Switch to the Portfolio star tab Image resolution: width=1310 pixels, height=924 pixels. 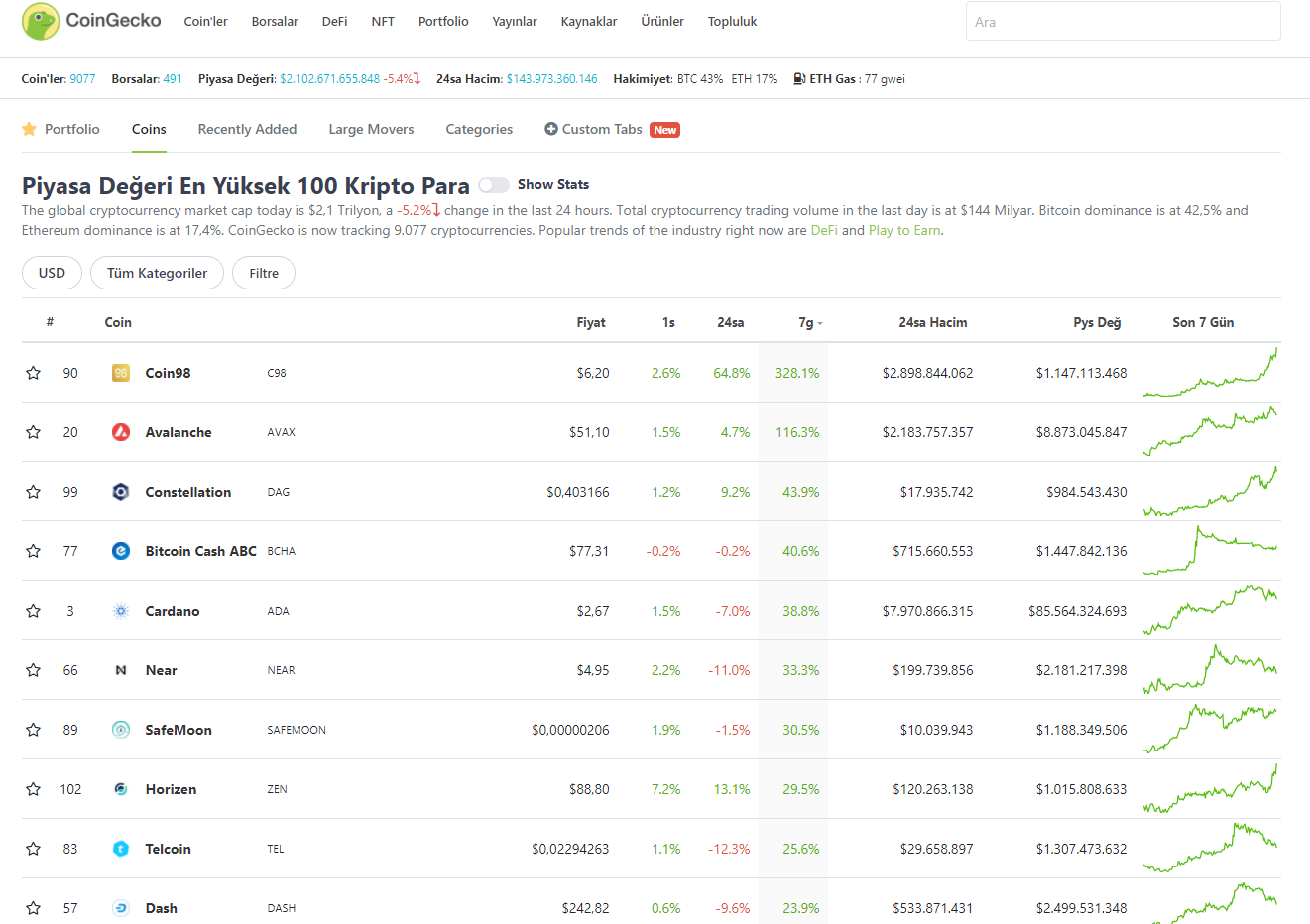pos(60,129)
